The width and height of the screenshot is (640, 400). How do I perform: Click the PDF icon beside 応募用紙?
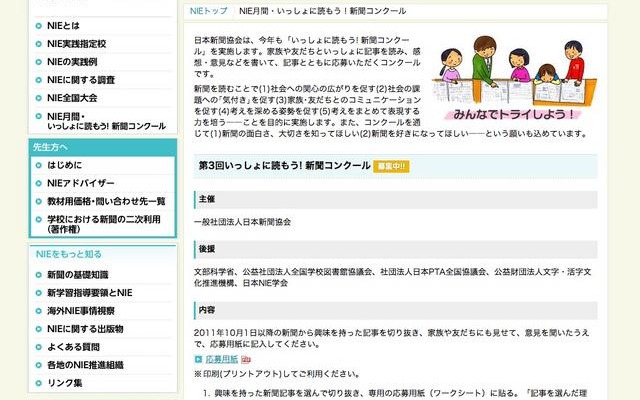(246, 360)
